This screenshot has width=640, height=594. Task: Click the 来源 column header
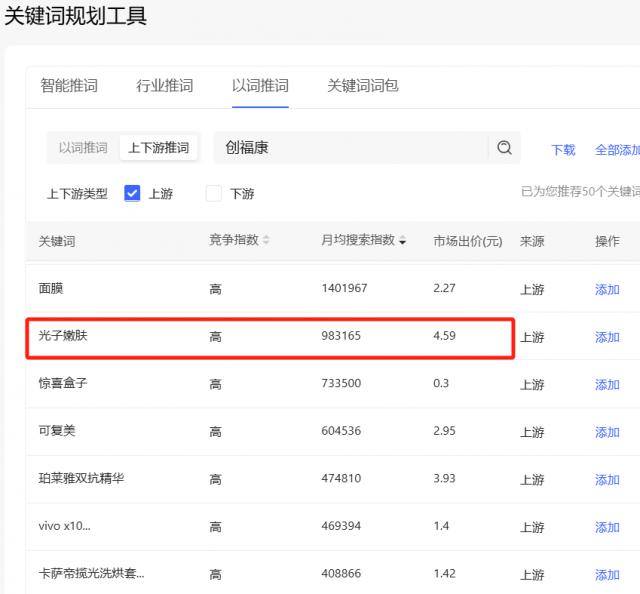click(x=532, y=241)
